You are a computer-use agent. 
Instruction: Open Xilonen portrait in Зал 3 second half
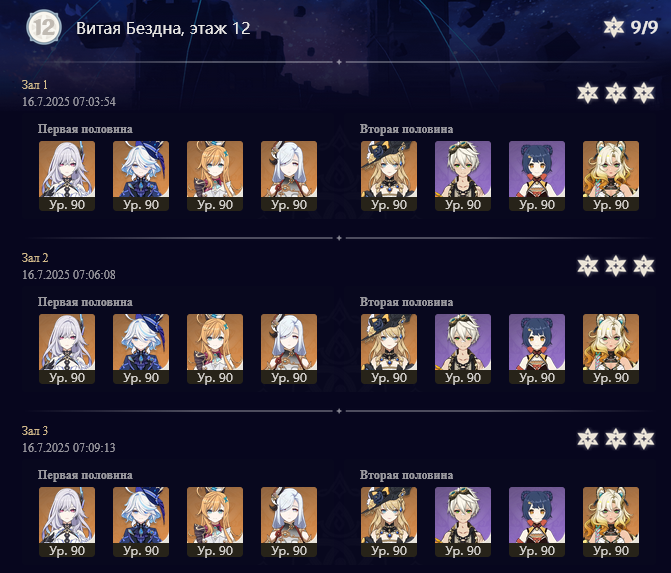tap(611, 522)
